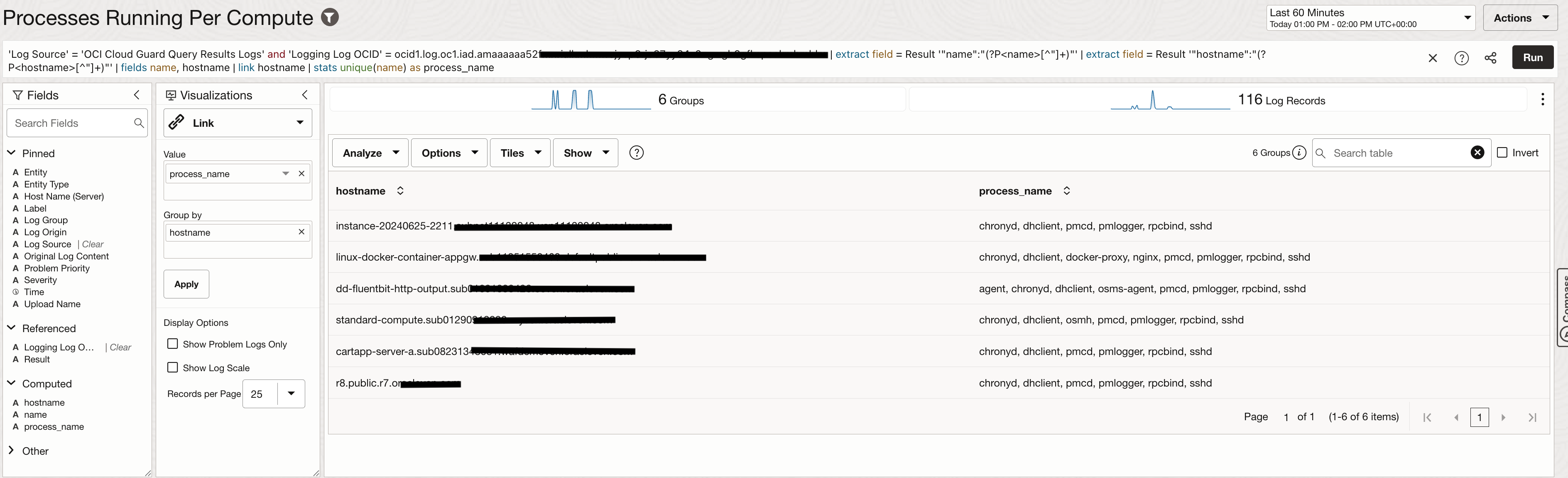This screenshot has width=1568, height=478.
Task: Enable Show Problem Logs Only
Action: click(x=173, y=344)
